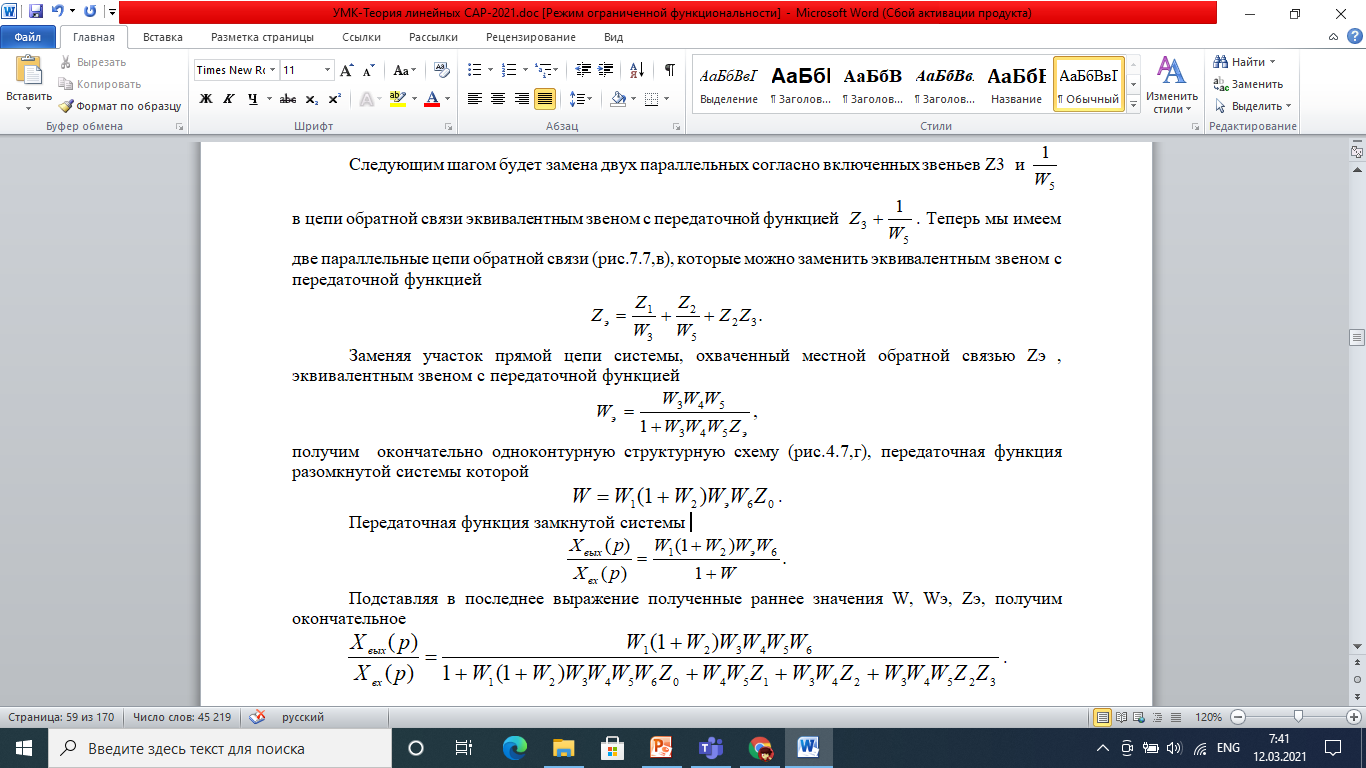The image size is (1366, 768).
Task: Apply the Выделение style
Action: [x=729, y=83]
